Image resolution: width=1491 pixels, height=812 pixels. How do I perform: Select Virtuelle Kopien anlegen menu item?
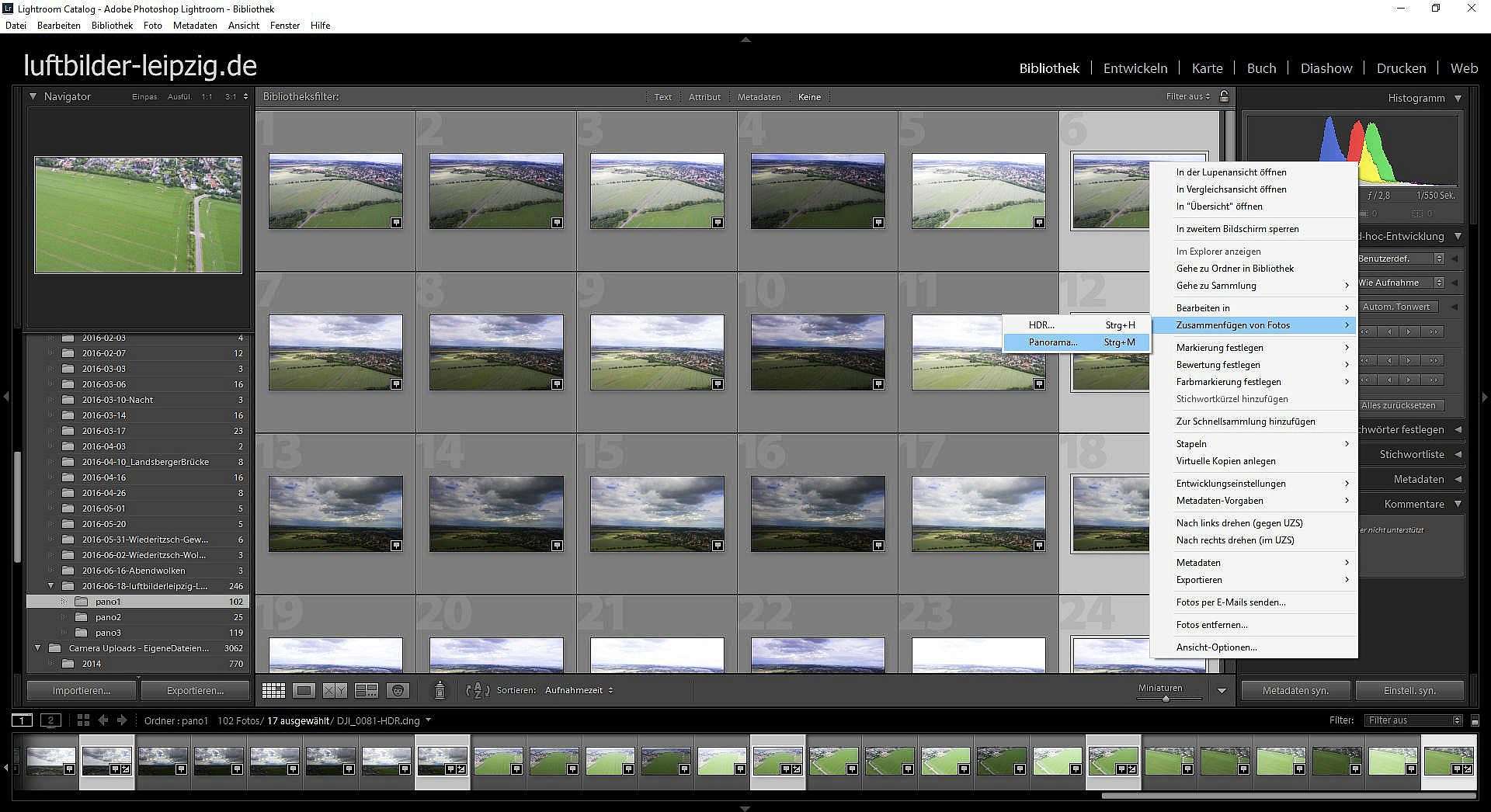(x=1254, y=461)
